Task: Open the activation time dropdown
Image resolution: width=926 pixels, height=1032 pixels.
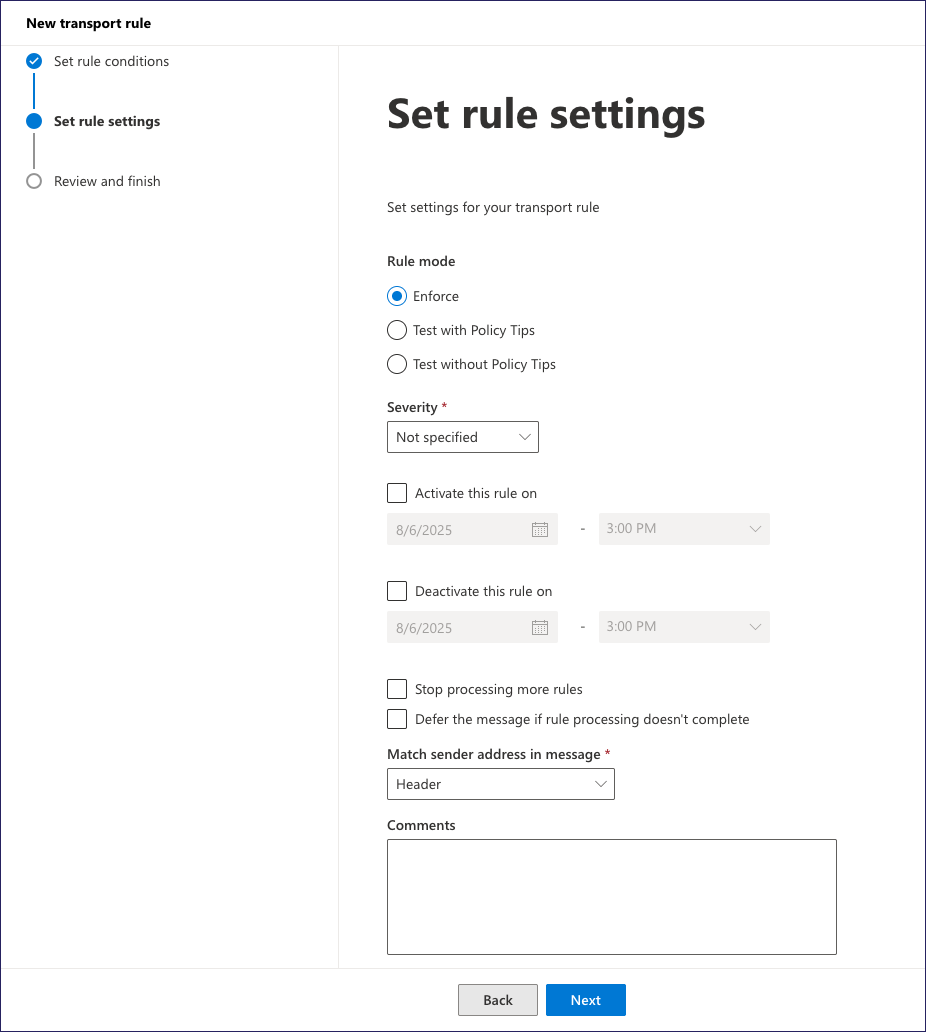Action: [x=684, y=529]
